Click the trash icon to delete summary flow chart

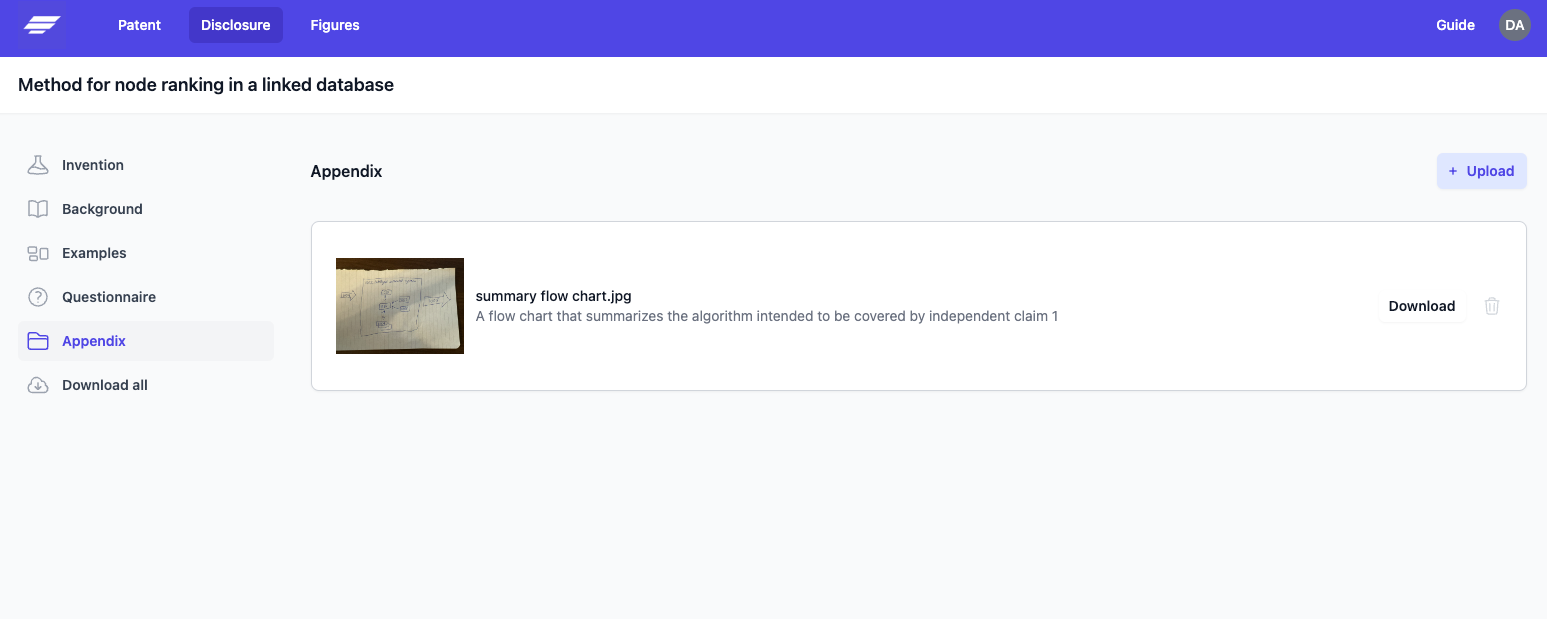[x=1492, y=305]
